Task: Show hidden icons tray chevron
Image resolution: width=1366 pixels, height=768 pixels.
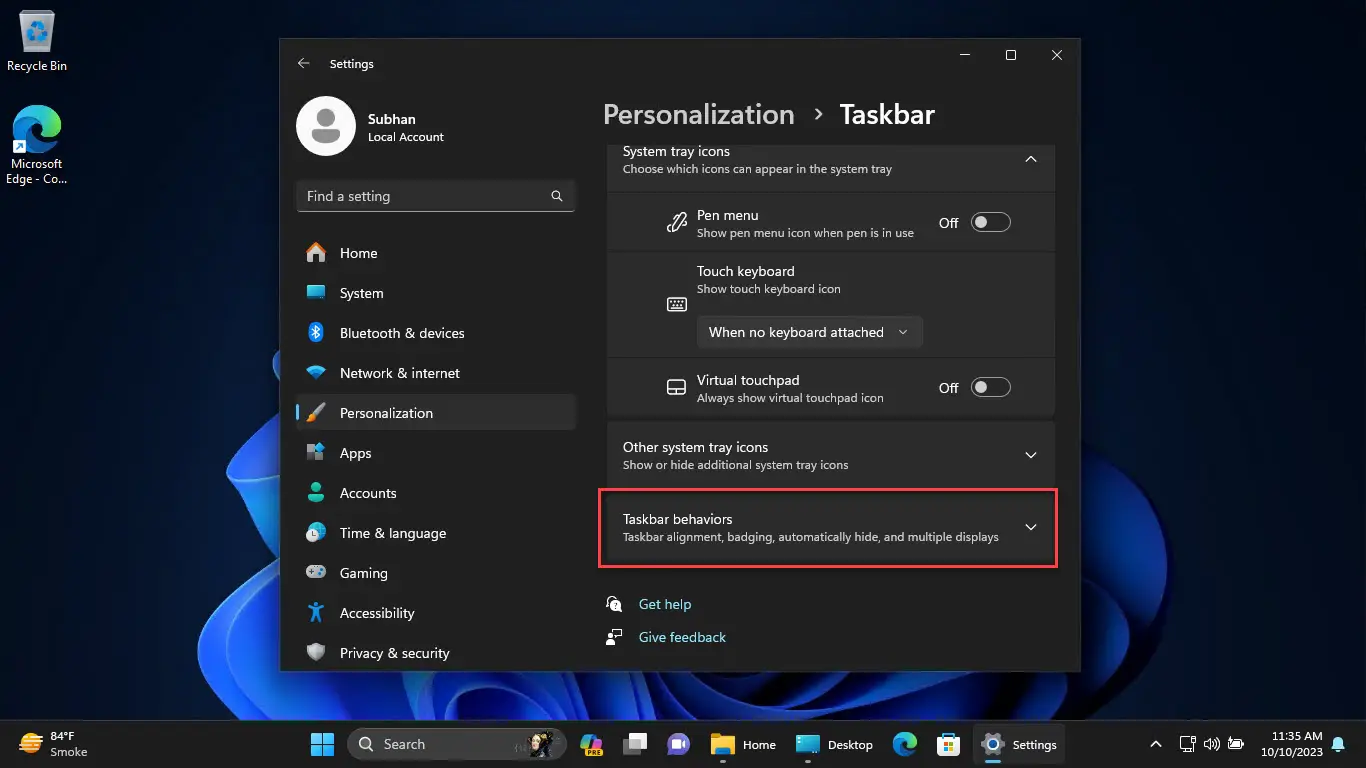Action: [x=1156, y=744]
